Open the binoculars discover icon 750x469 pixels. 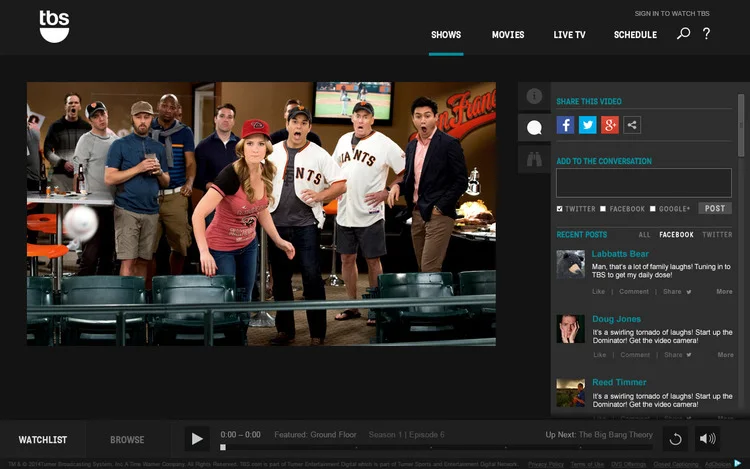[x=534, y=159]
